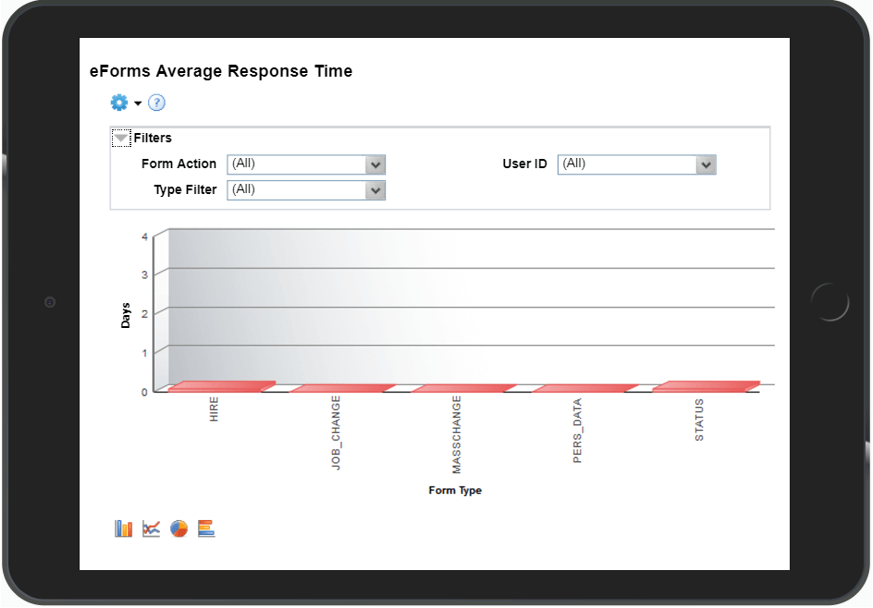Open the gear options menu
Viewport: 873px width, 608px height.
pos(119,102)
